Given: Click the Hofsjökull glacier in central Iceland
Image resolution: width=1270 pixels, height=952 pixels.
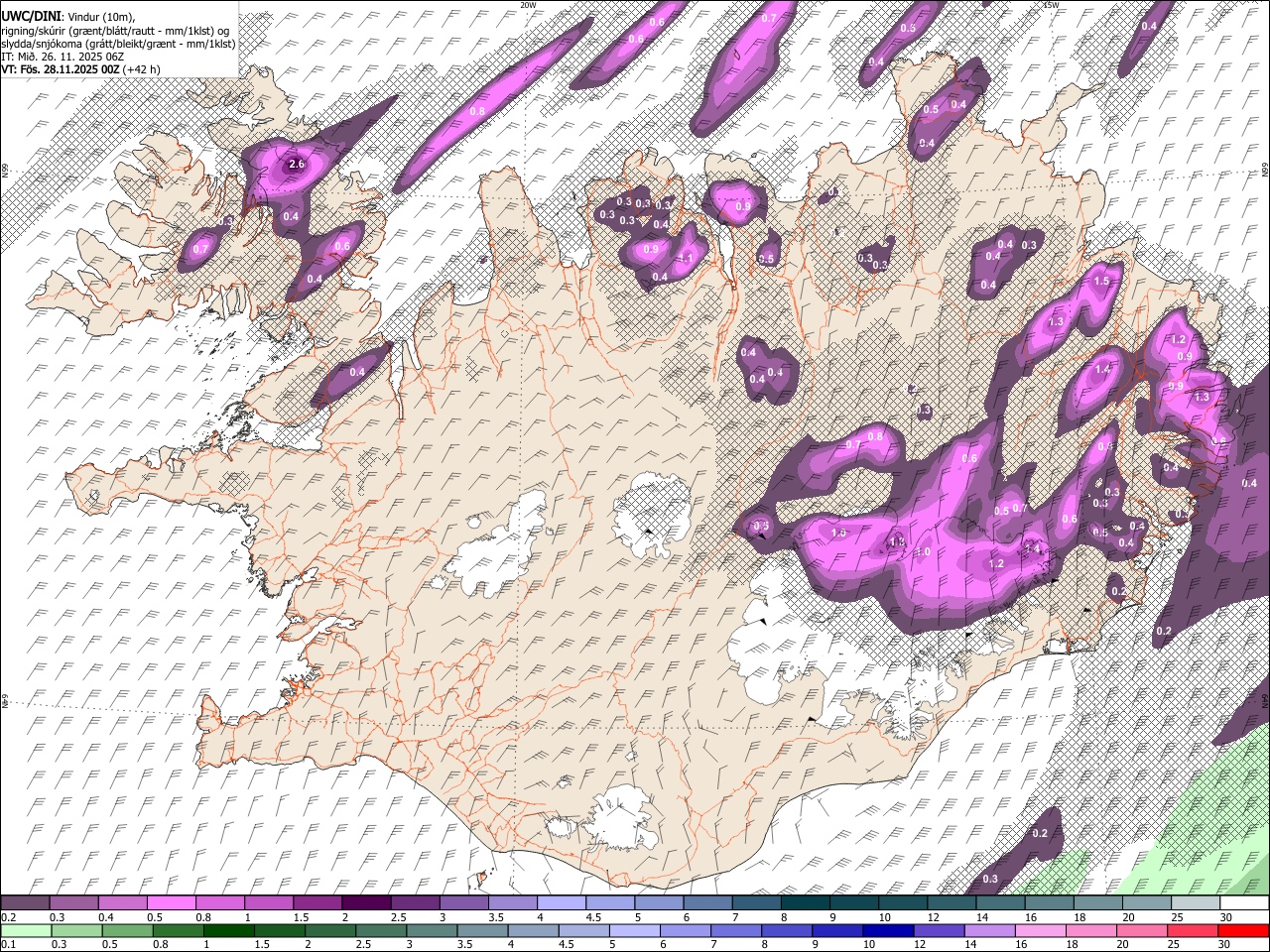Looking at the screenshot, I should (652, 516).
